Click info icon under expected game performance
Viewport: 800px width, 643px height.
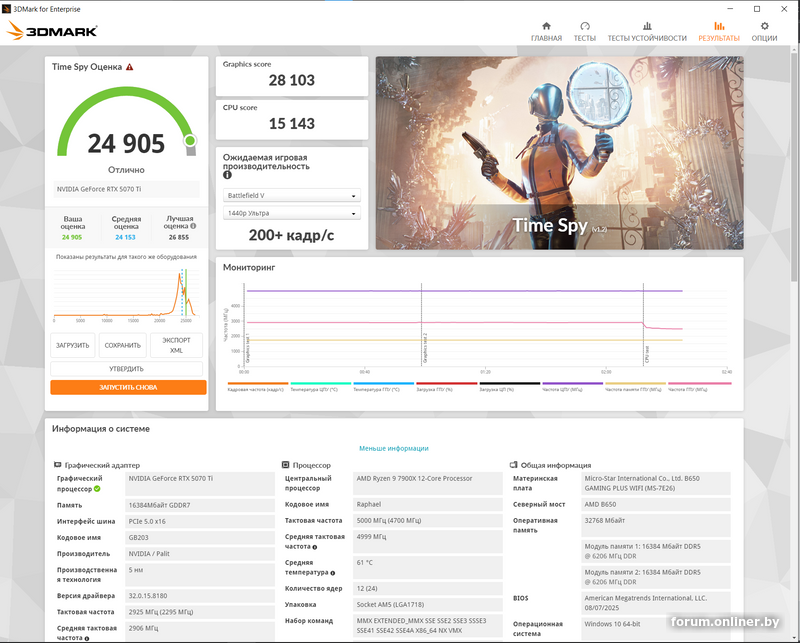click(227, 175)
